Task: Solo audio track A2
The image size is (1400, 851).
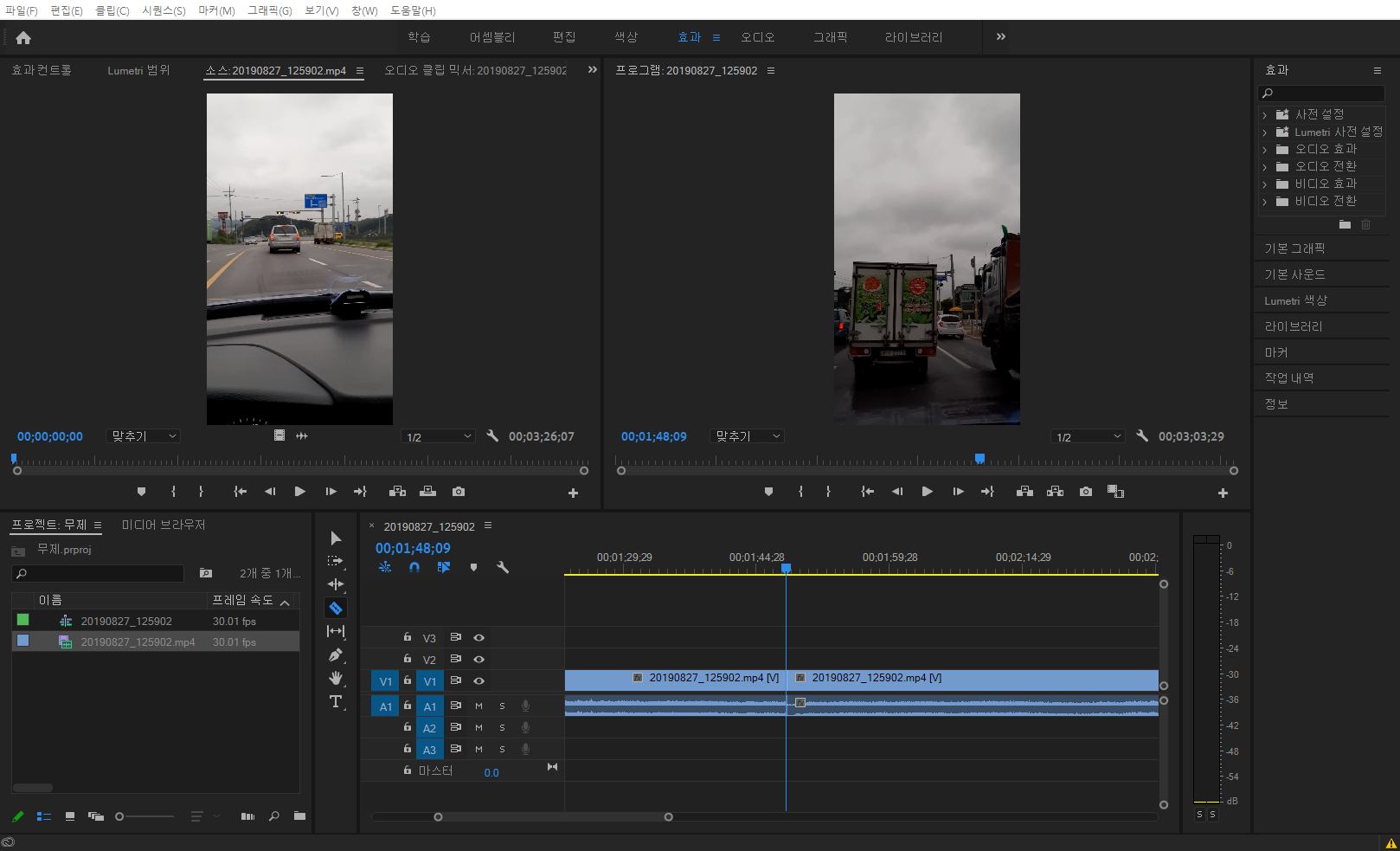Action: pyautogui.click(x=502, y=728)
